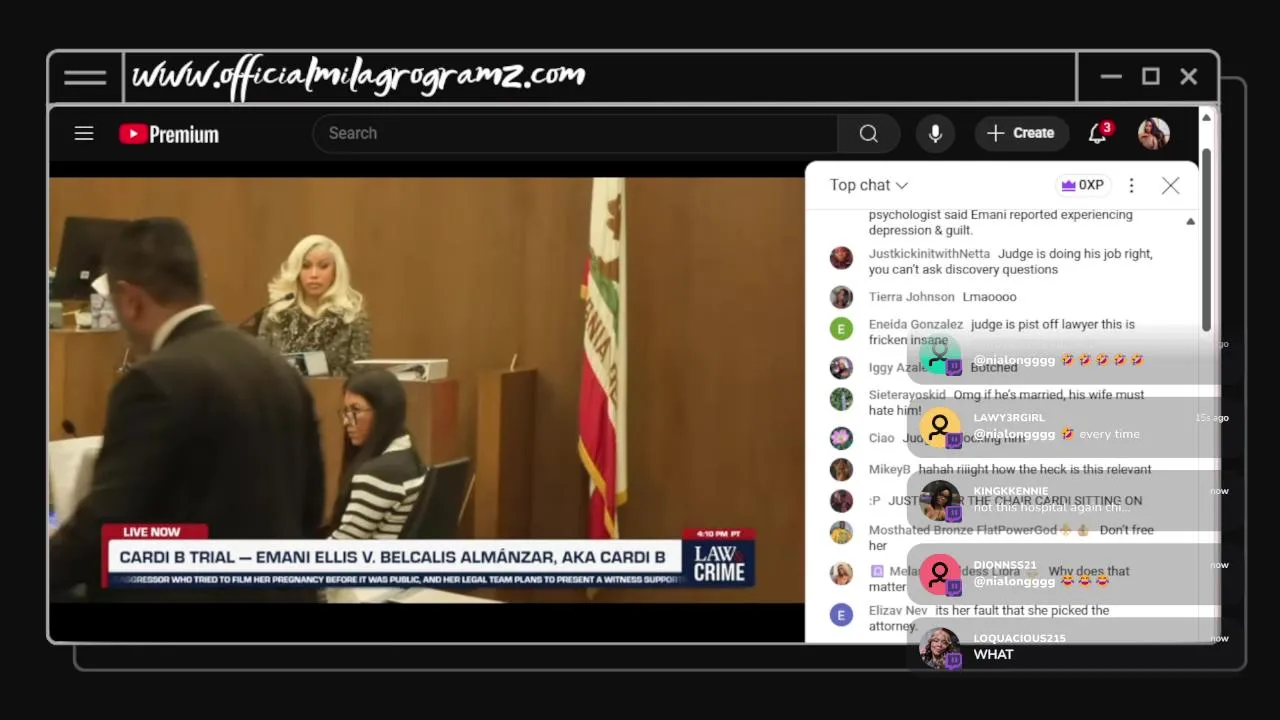Open notifications bell with 3 badge

1098,133
